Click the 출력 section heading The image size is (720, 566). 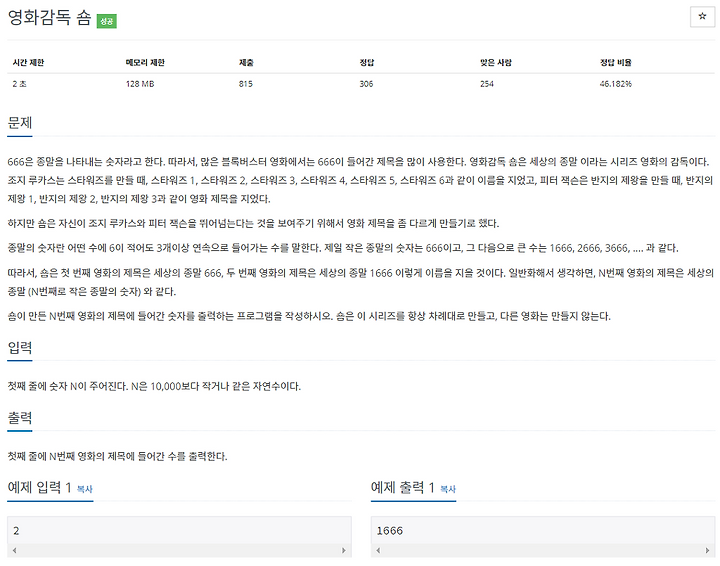(20, 418)
